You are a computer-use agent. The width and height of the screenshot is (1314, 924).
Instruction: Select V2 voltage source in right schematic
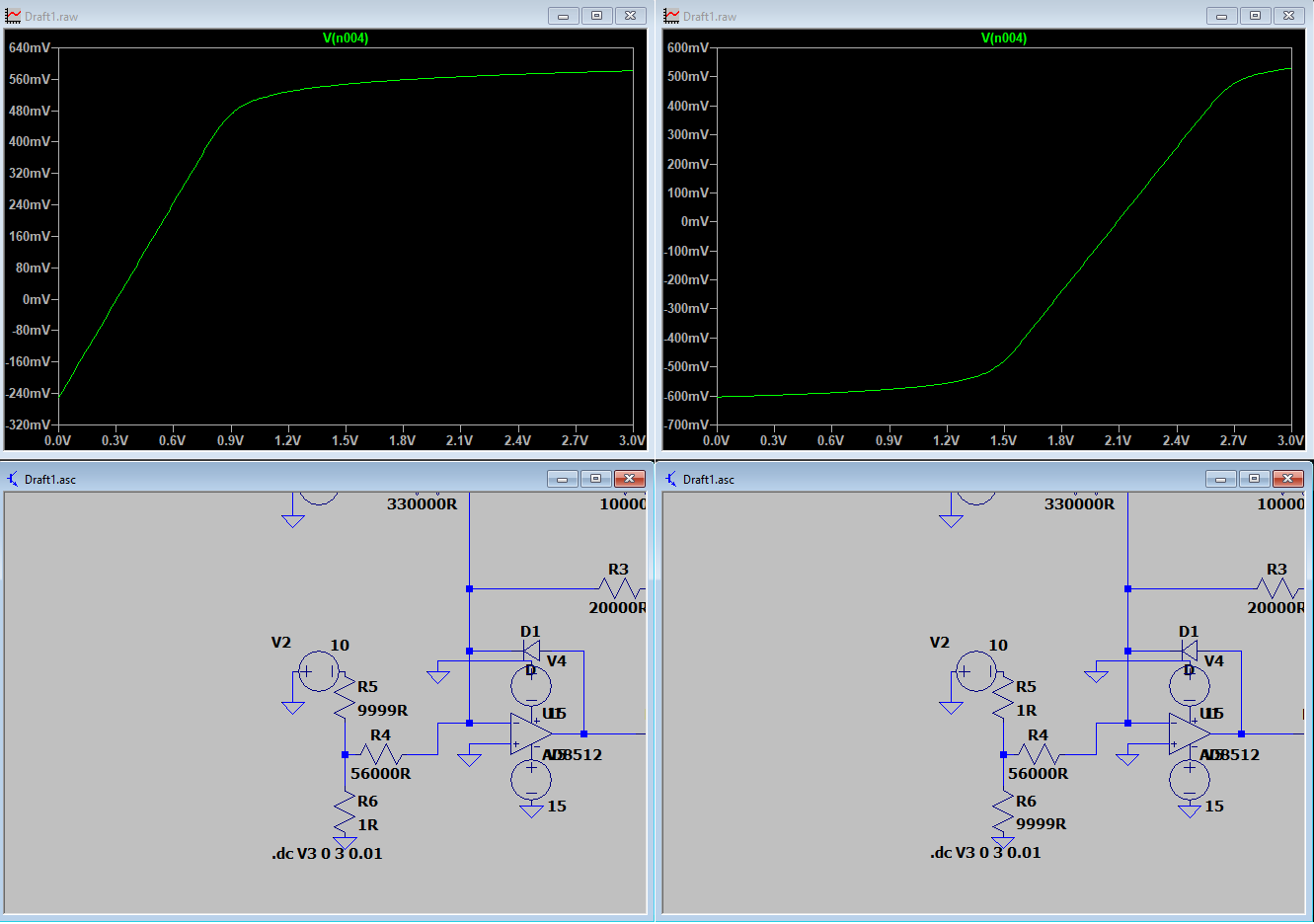click(x=976, y=671)
